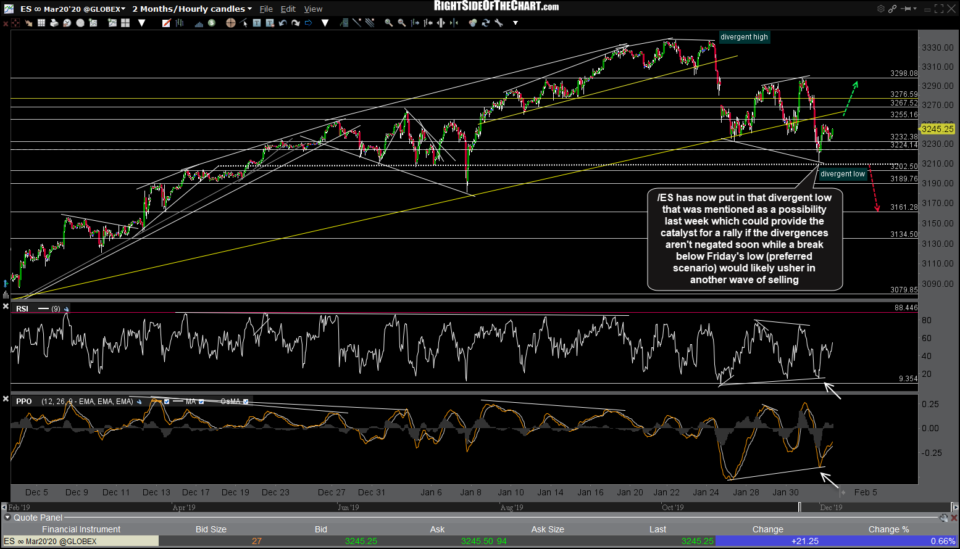Click the divergent low annotation label
Screen dimensions: 960x549
[x=842, y=174]
